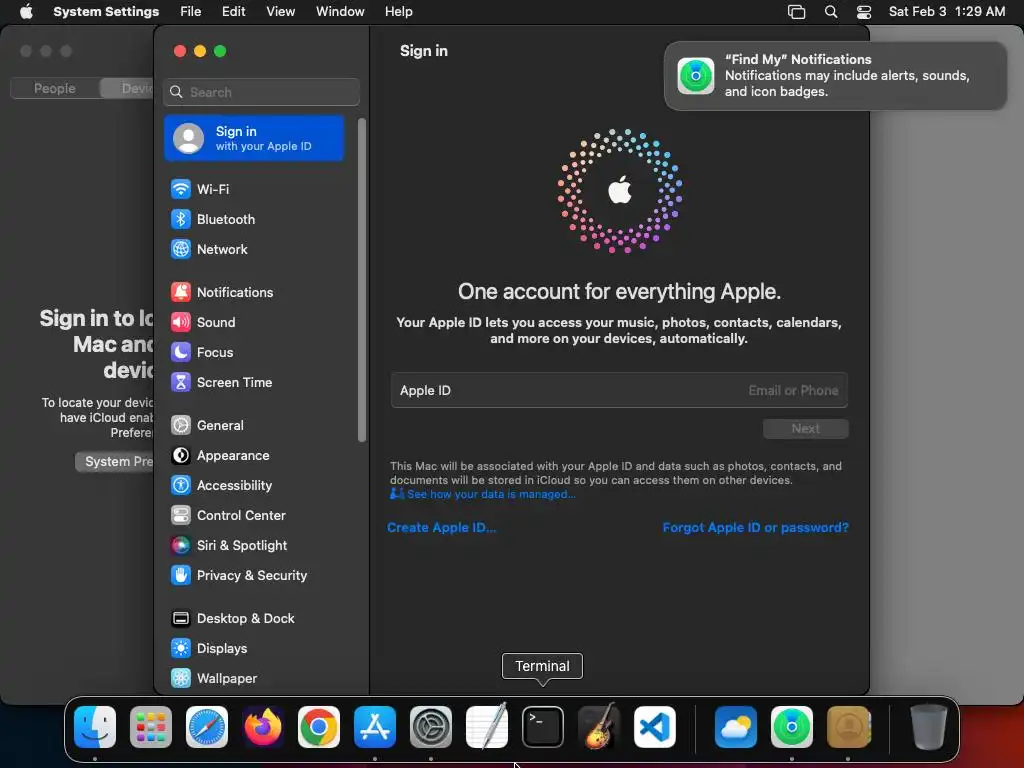Viewport: 1024px width, 768px height.
Task: Click the Apple ID email field
Action: 619,391
